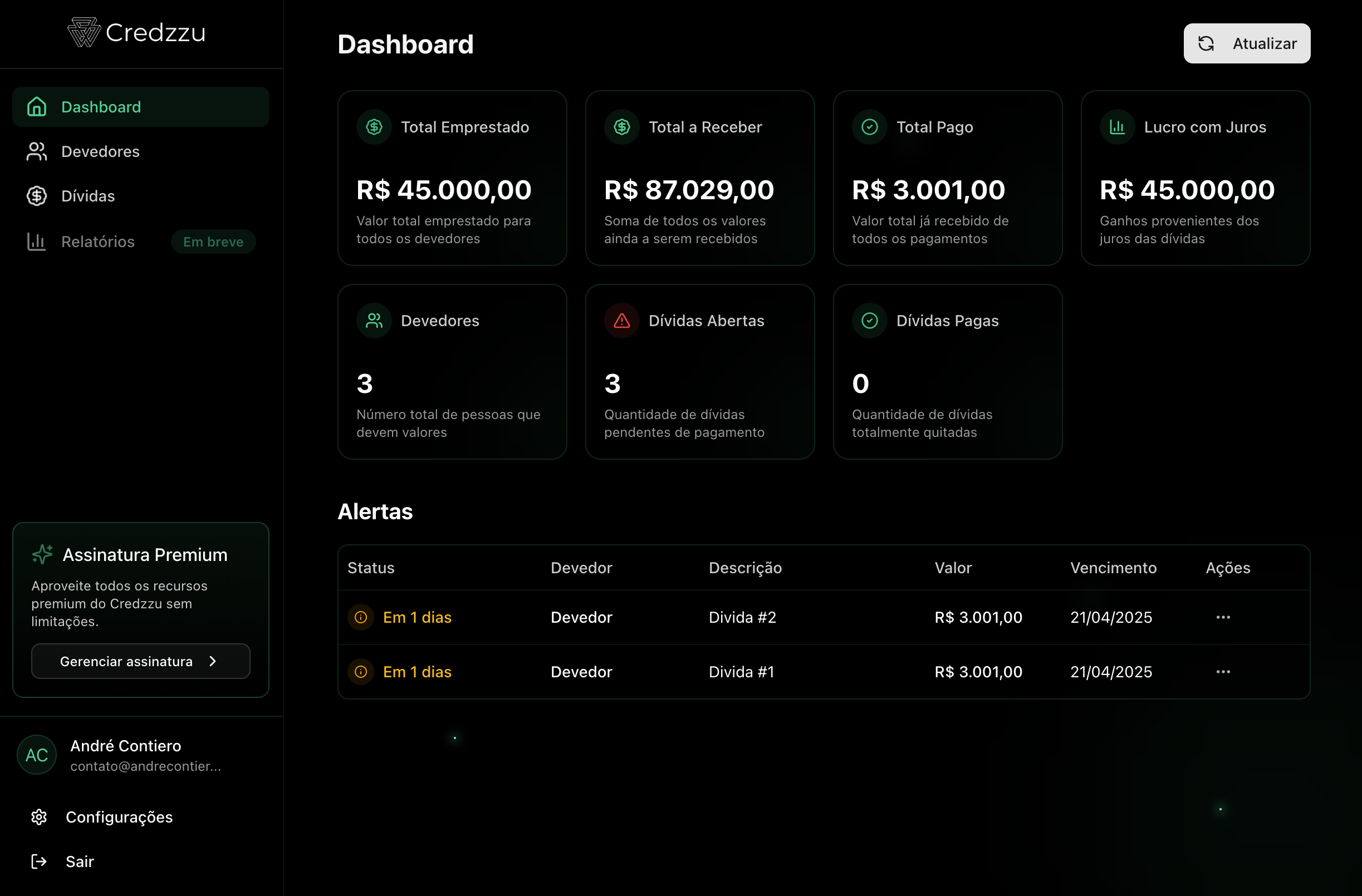1362x896 pixels.
Task: Navigate to Configurações
Action: click(x=119, y=816)
